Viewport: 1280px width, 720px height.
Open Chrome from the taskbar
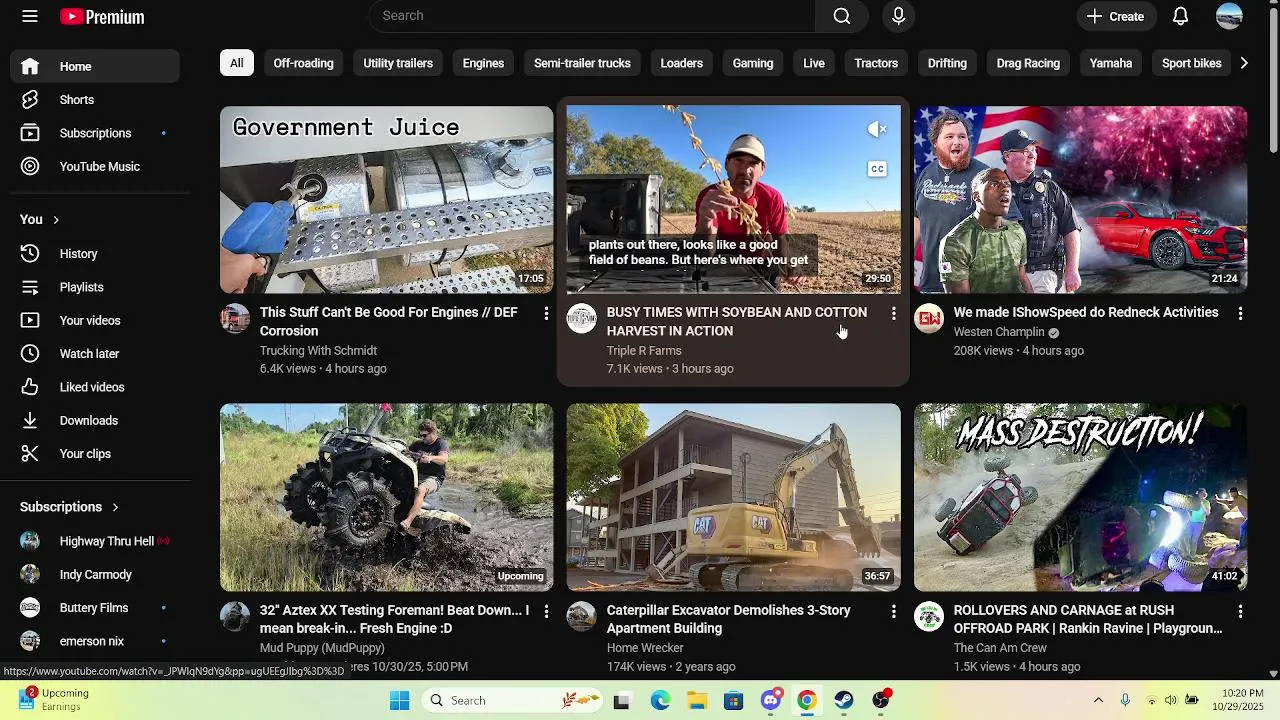click(807, 700)
